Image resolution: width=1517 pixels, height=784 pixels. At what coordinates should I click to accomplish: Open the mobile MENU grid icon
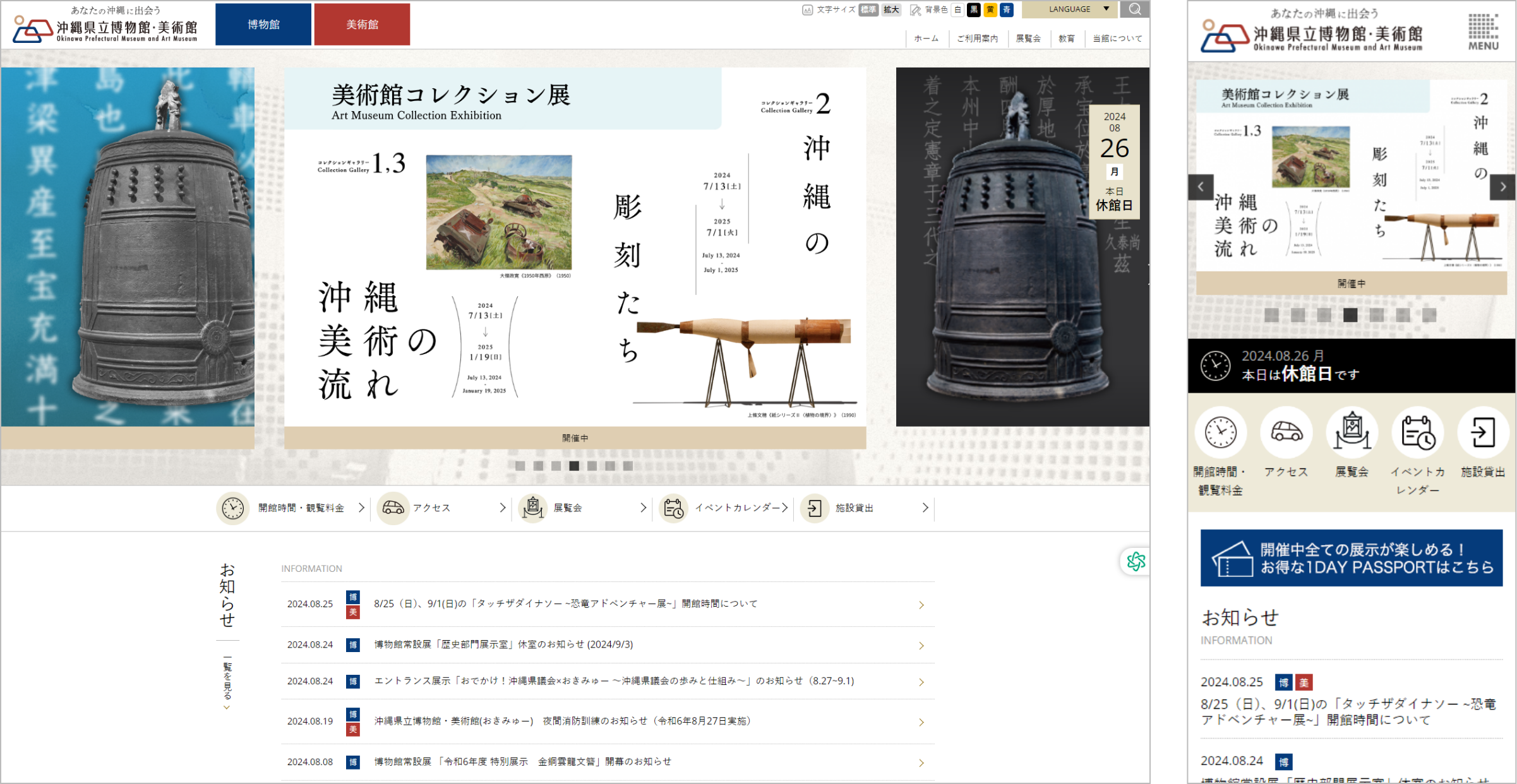[1483, 32]
